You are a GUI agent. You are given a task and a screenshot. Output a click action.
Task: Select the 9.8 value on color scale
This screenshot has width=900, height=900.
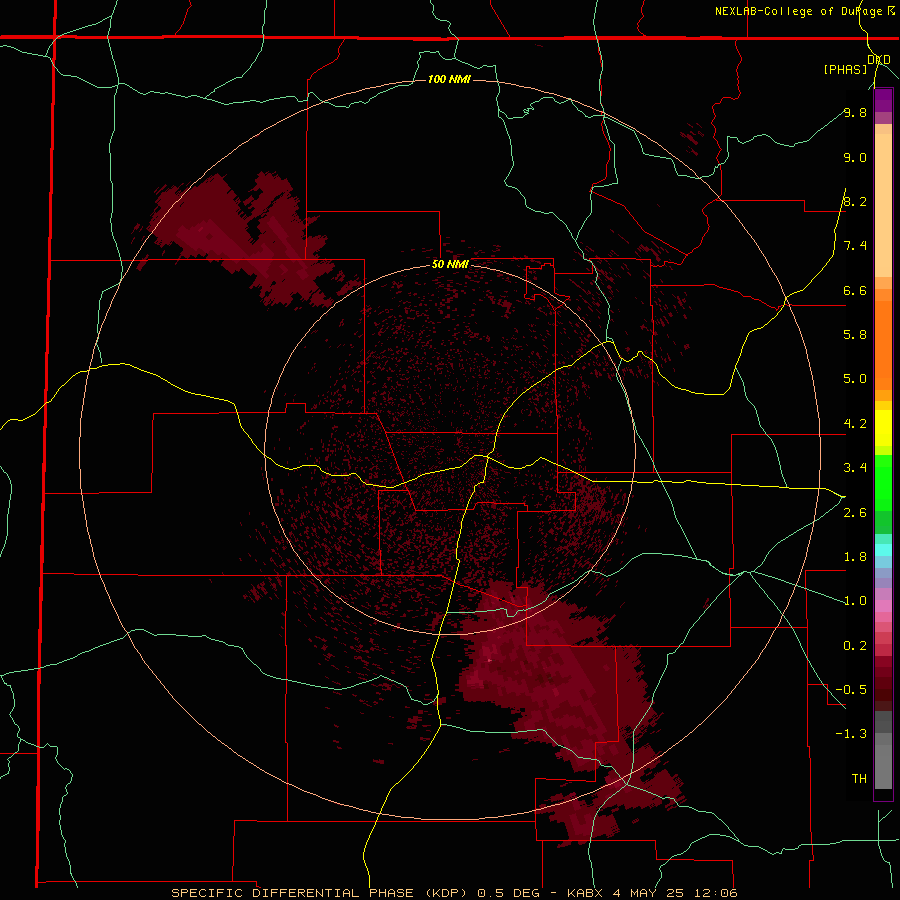[855, 112]
